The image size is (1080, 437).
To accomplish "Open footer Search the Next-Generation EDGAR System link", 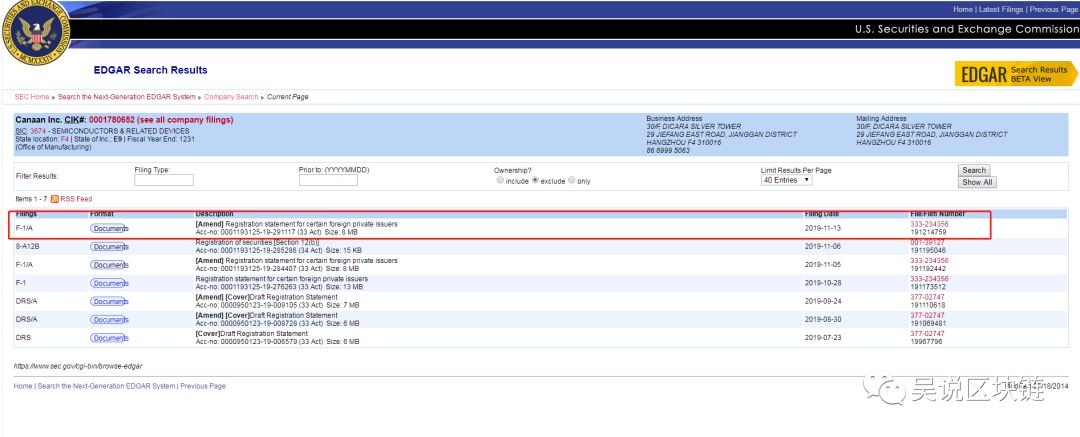I will pyautogui.click(x=106, y=387).
